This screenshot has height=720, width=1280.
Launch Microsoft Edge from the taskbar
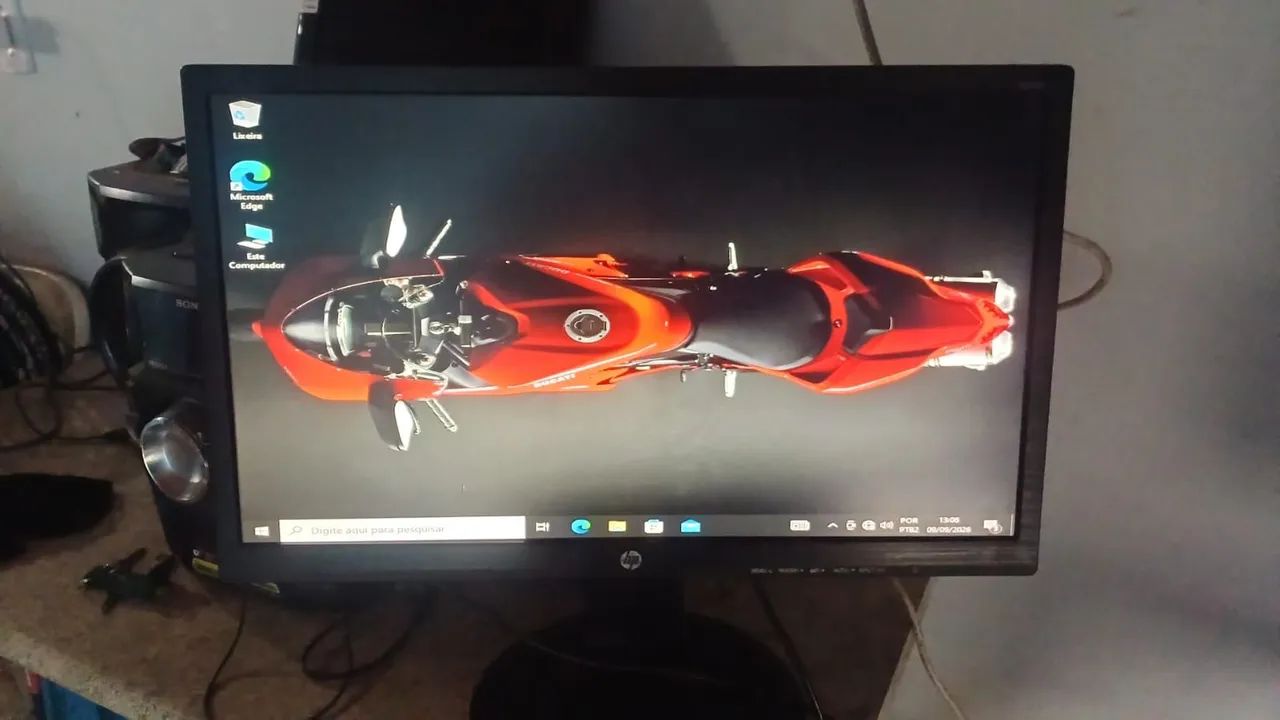tap(580, 526)
